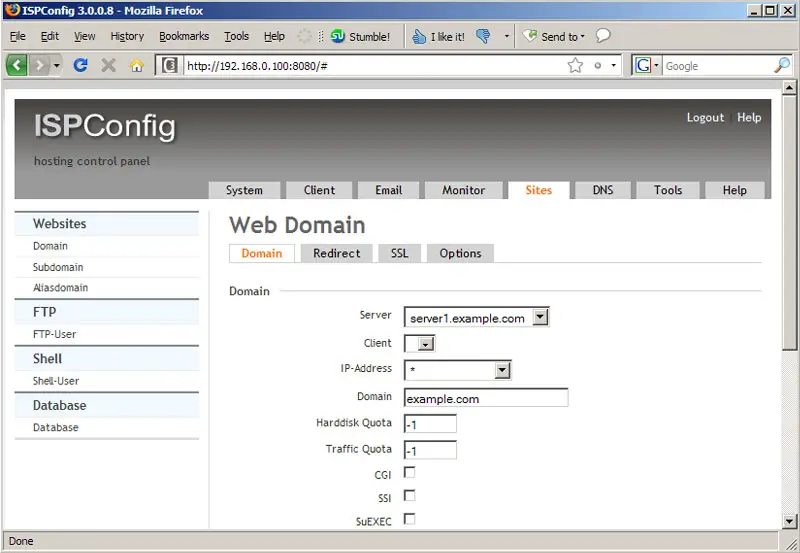Viewport: 800px width, 553px height.
Task: Click the Google search box
Action: point(718,66)
